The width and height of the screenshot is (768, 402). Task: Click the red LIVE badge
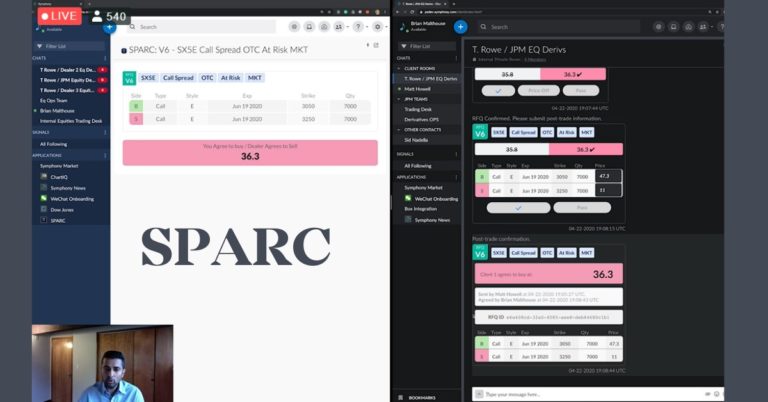[x=59, y=16]
